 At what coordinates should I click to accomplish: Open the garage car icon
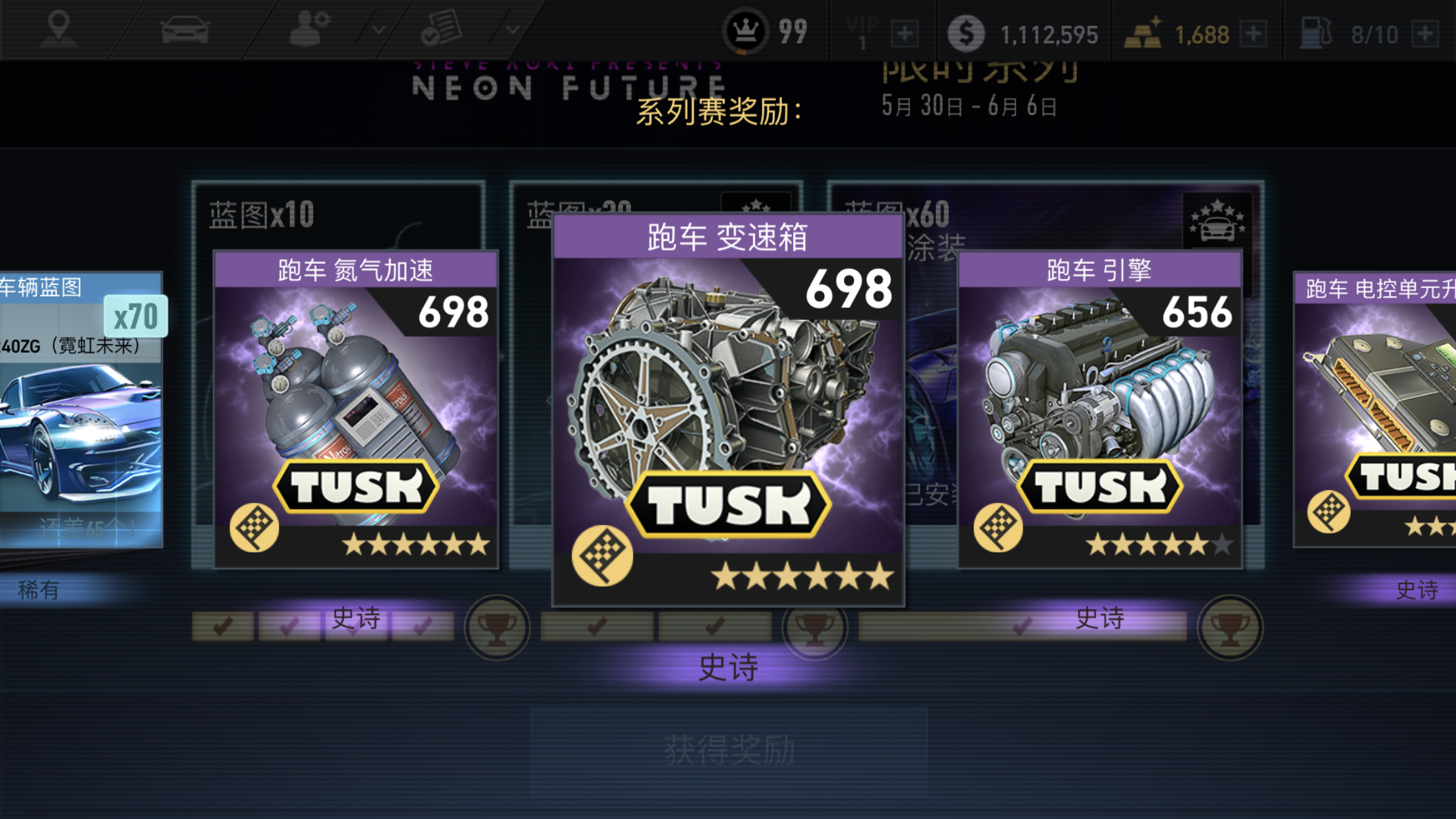[185, 30]
